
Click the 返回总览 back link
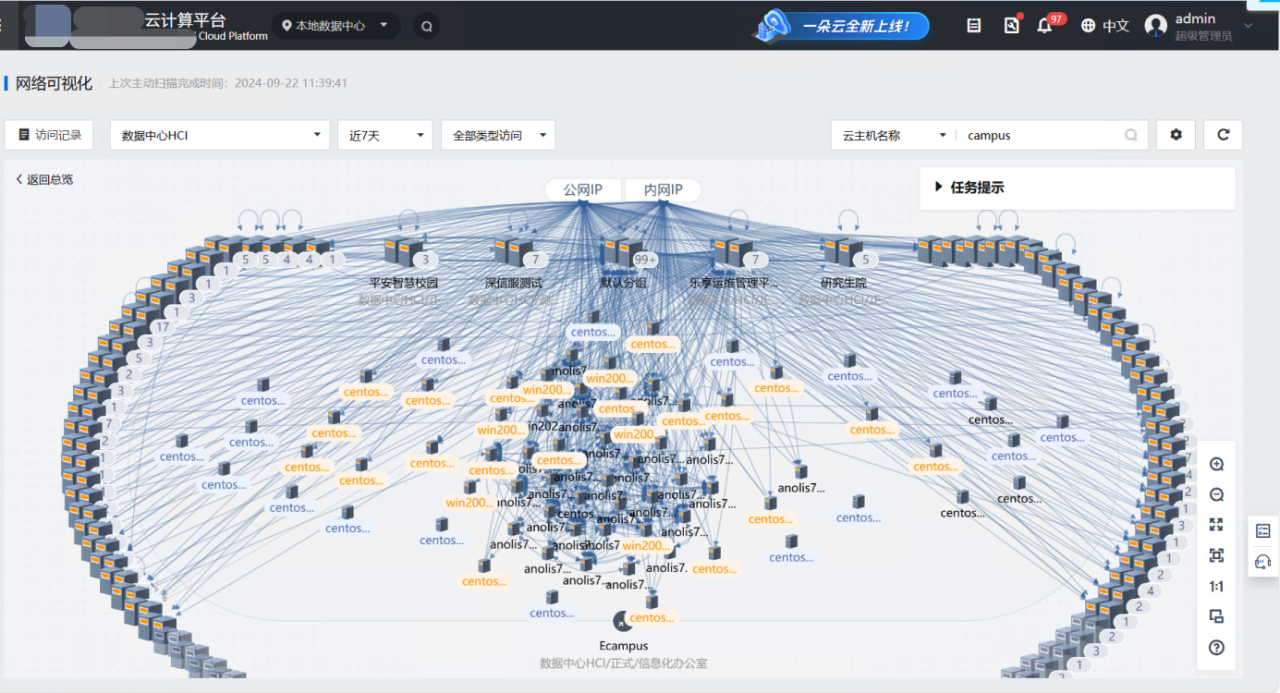click(44, 180)
